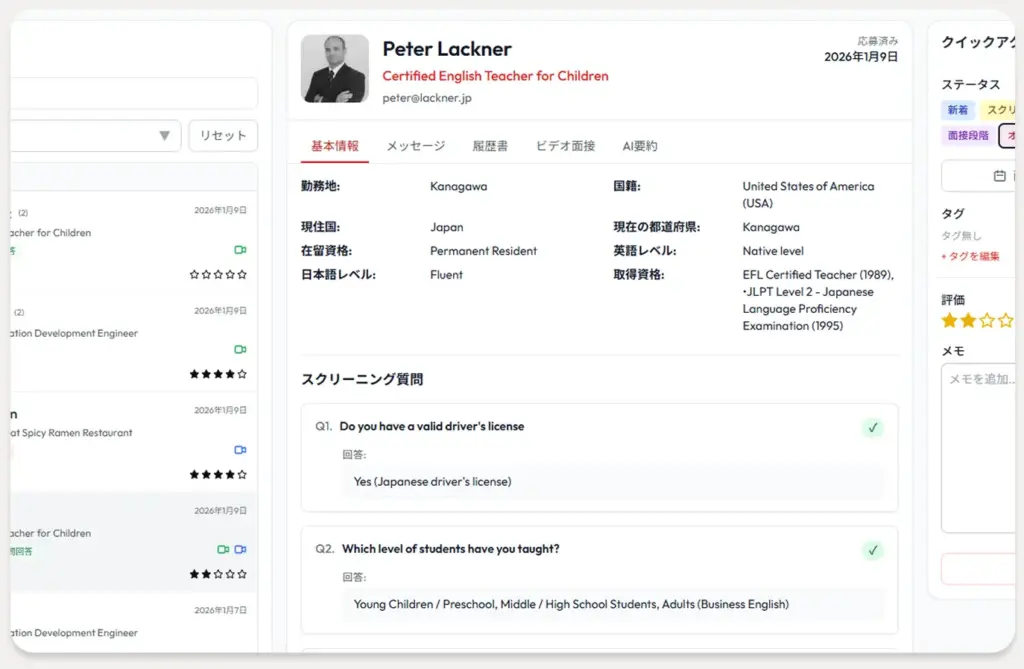The image size is (1024, 669).
Task: Set 評価 rating to three stars
Action: pos(987,321)
